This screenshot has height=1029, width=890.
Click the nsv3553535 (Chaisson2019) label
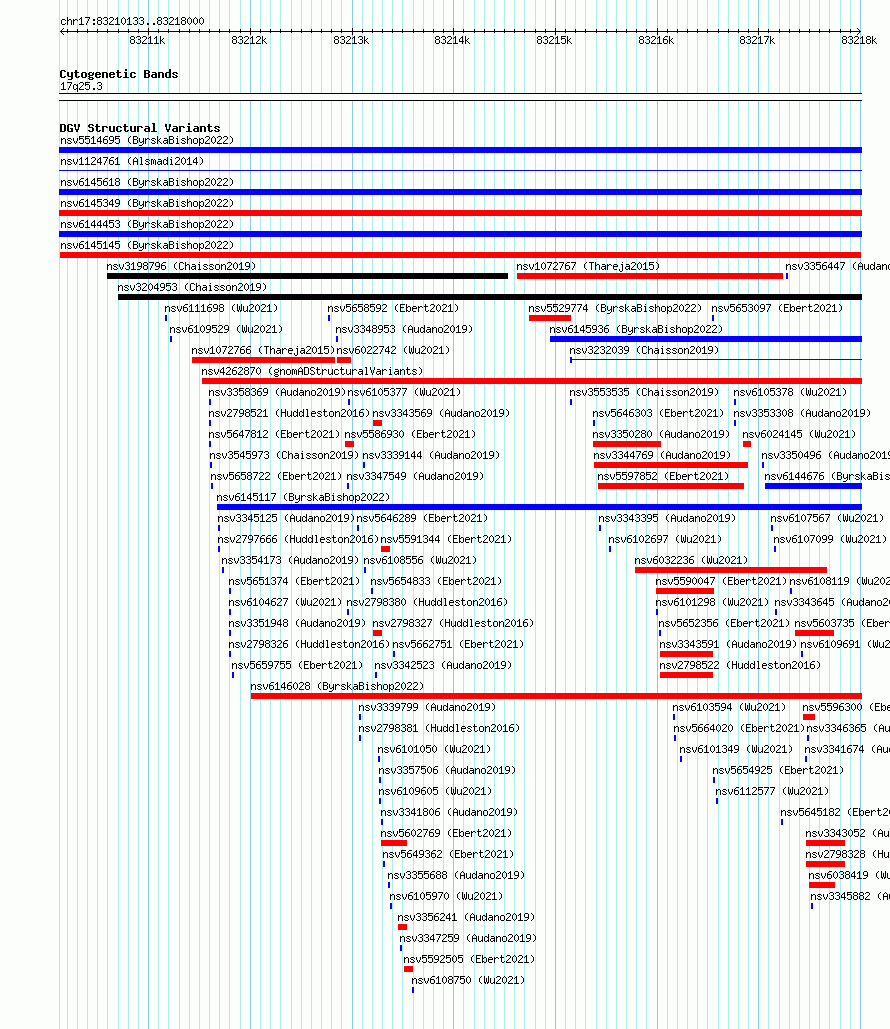pos(644,392)
